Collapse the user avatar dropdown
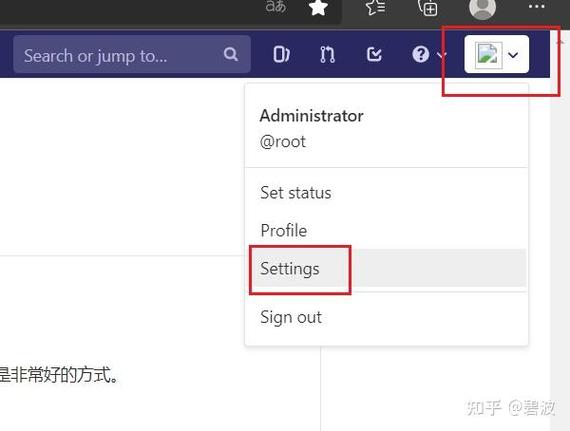This screenshot has height=431, width=570. tap(497, 55)
